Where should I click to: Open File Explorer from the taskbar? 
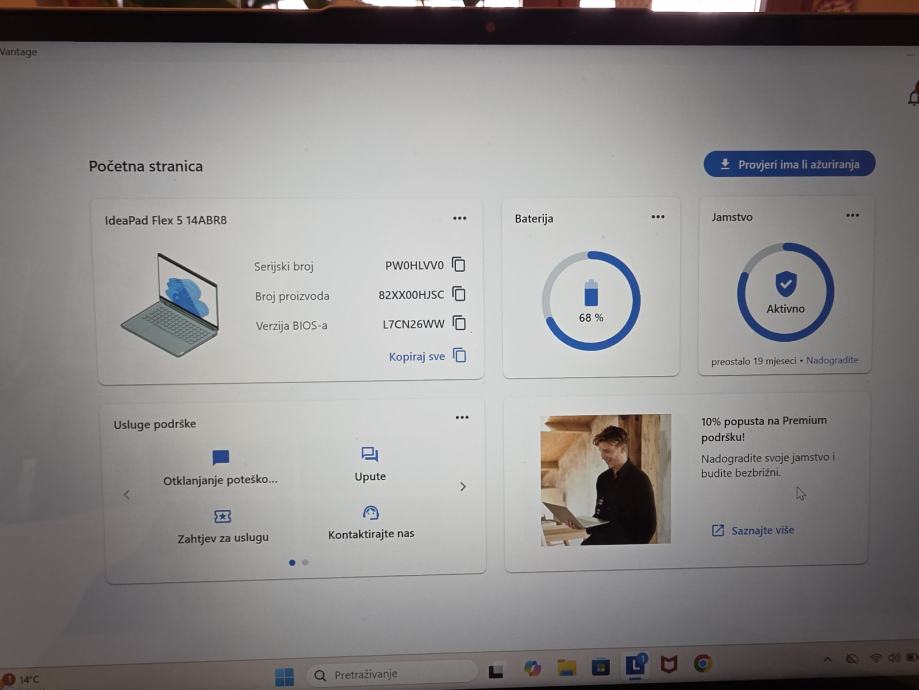[x=567, y=667]
